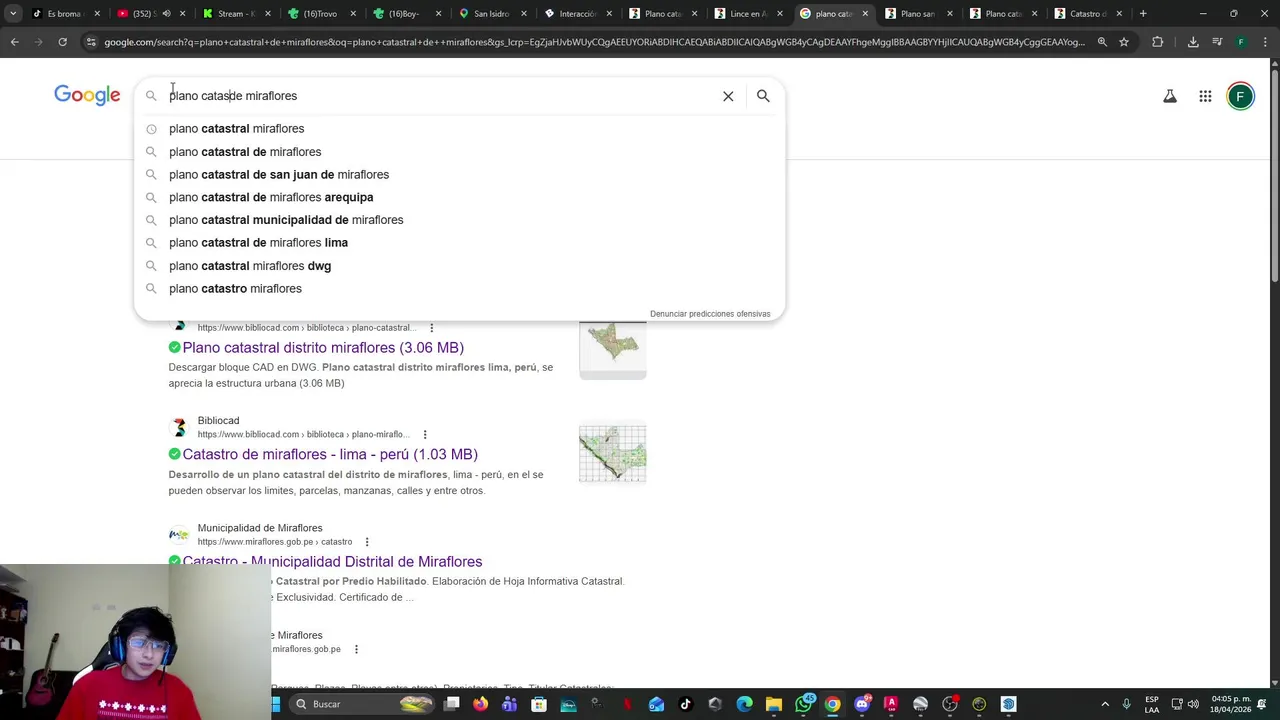This screenshot has height=720, width=1280.
Task: Open File Explorer from the taskbar
Action: [x=774, y=704]
